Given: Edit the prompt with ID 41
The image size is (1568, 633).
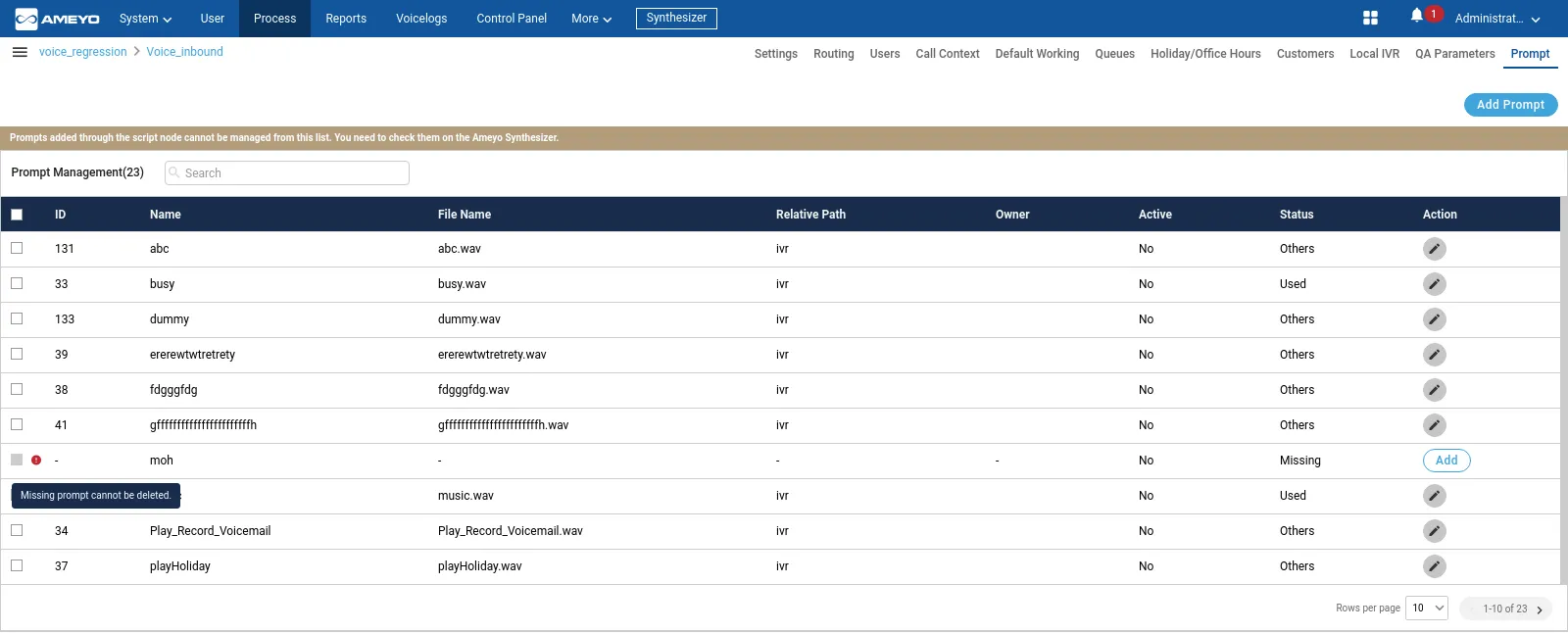Looking at the screenshot, I should point(1434,425).
